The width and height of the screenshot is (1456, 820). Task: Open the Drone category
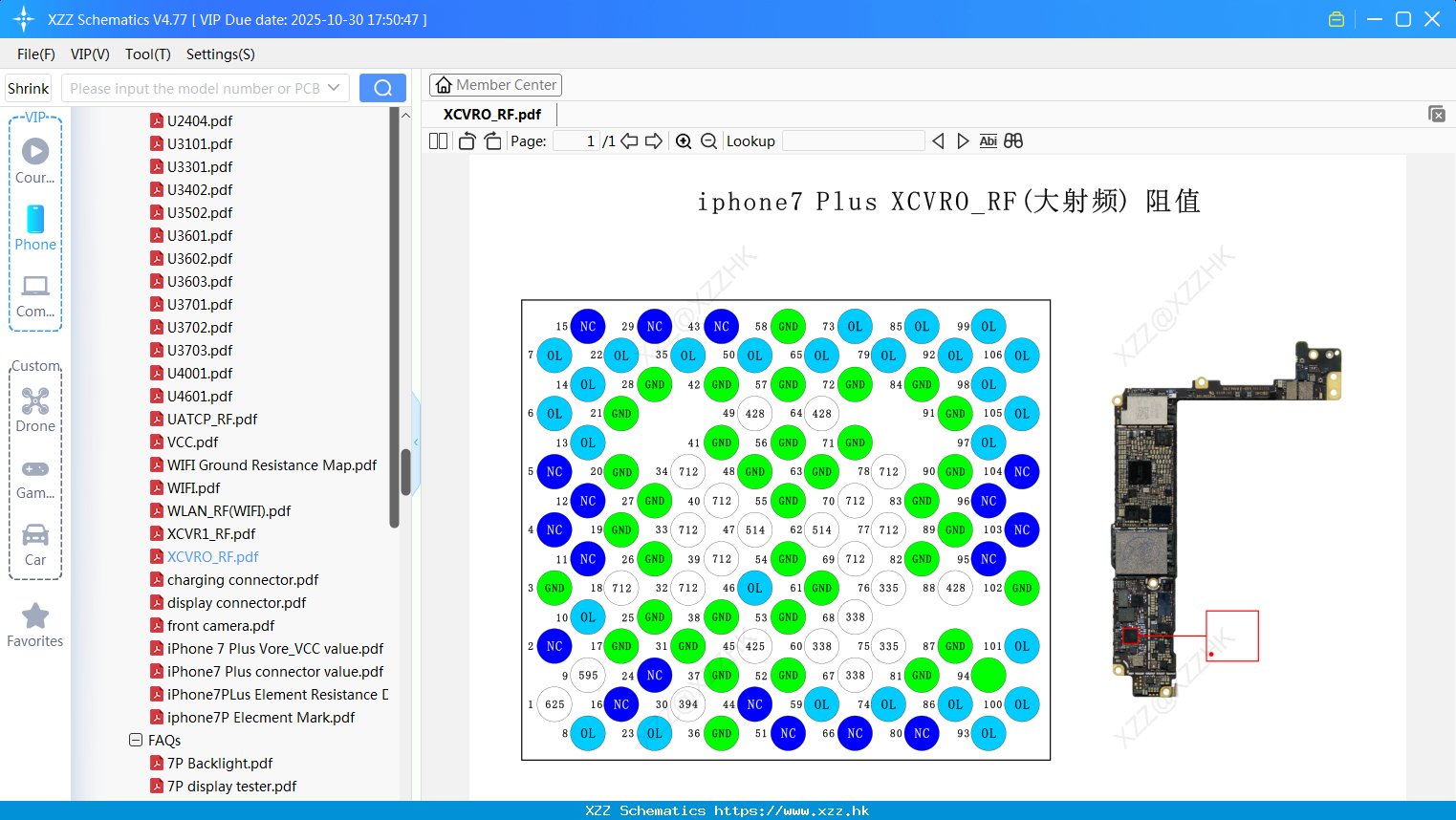(35, 410)
